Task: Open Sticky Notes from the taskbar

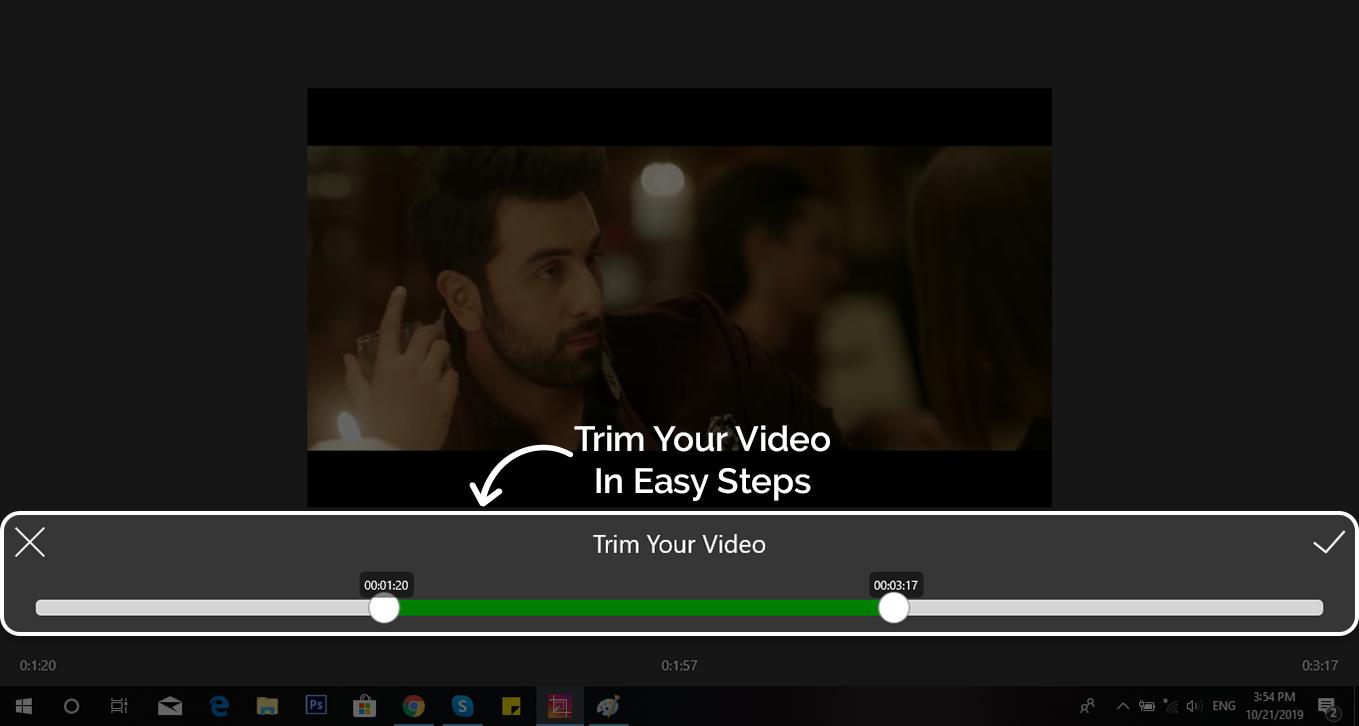Action: click(510, 706)
